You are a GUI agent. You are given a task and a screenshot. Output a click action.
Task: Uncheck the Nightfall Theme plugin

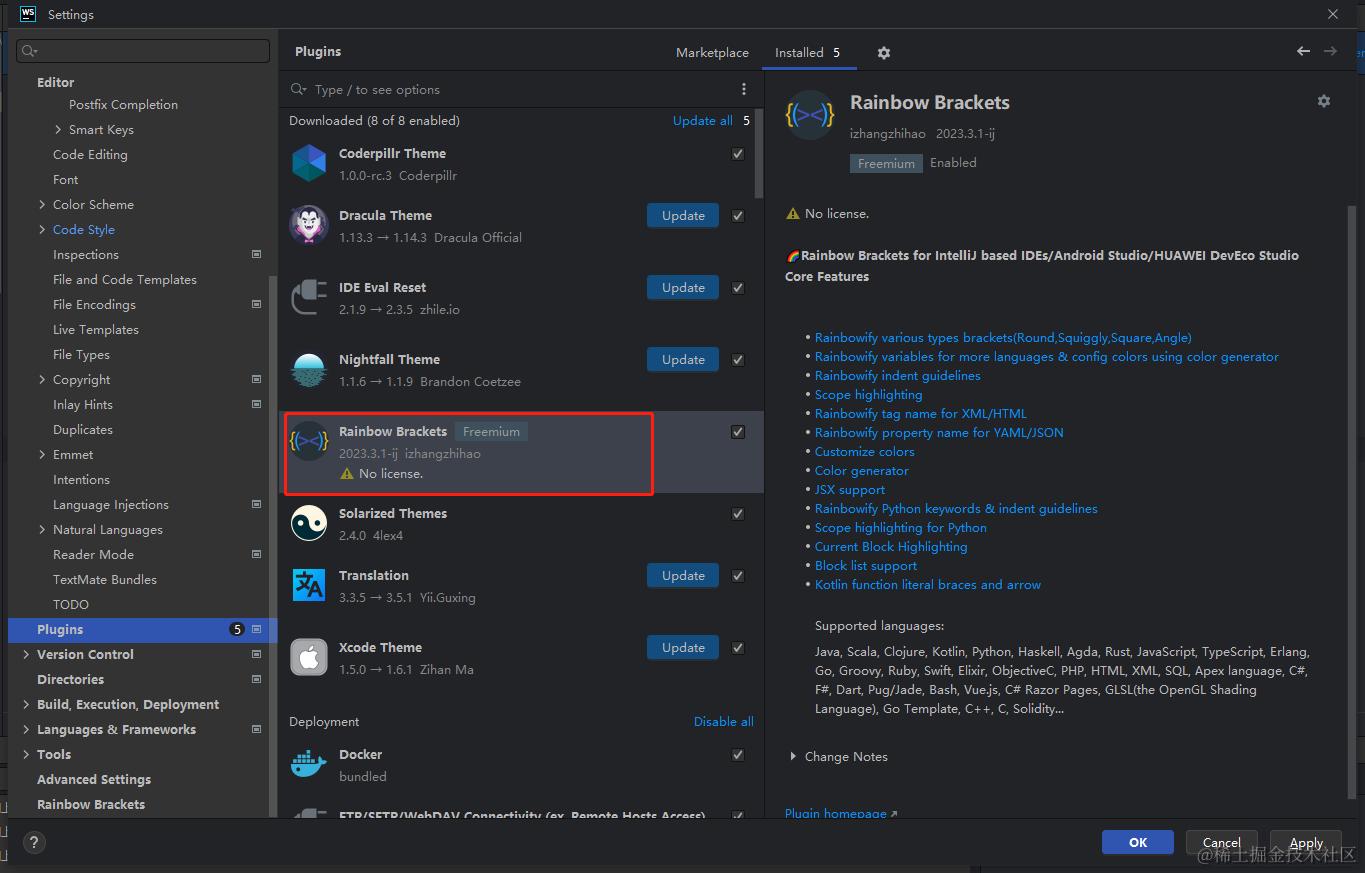tap(738, 360)
